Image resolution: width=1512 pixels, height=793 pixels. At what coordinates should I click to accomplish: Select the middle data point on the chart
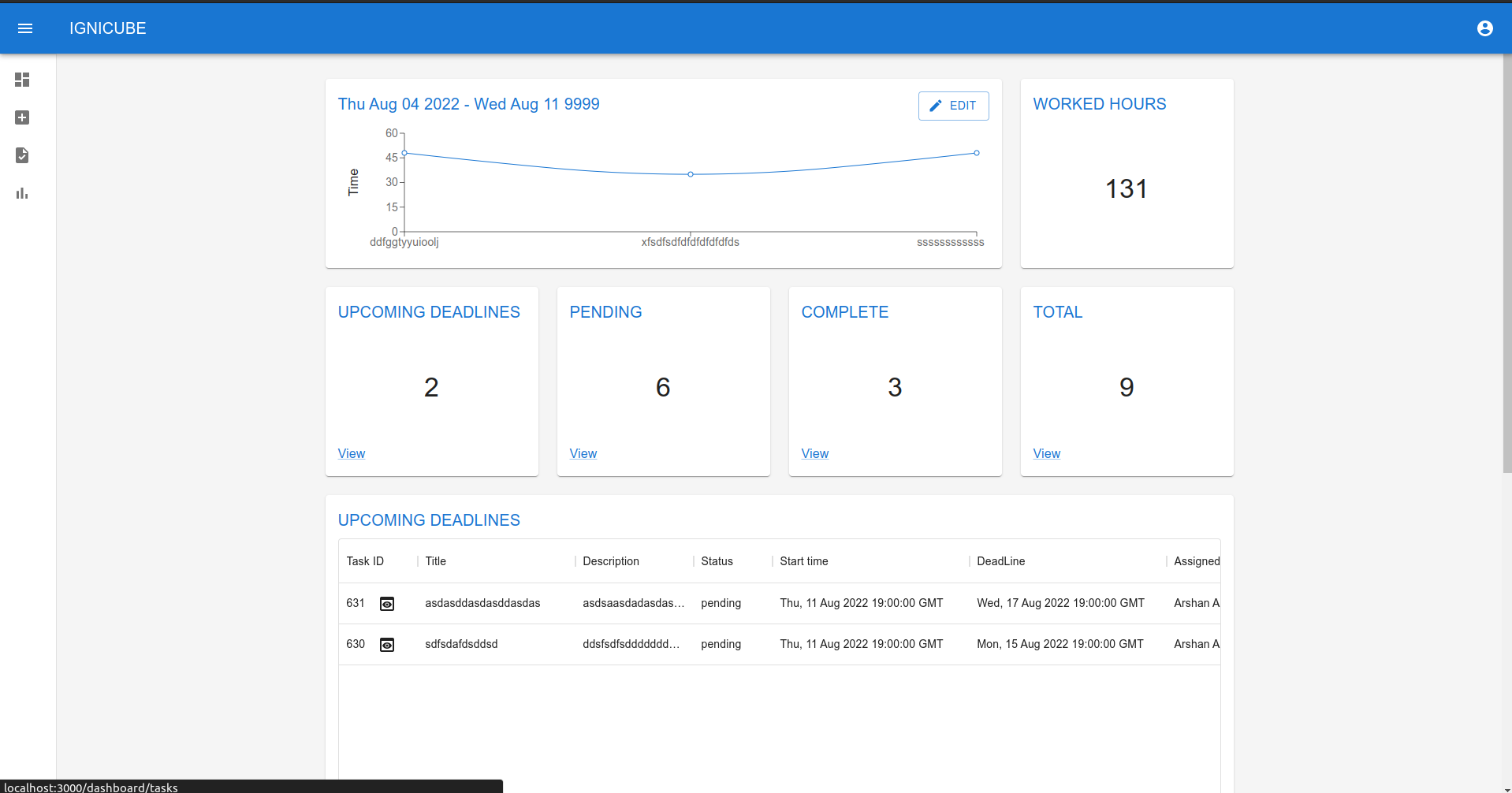(691, 174)
